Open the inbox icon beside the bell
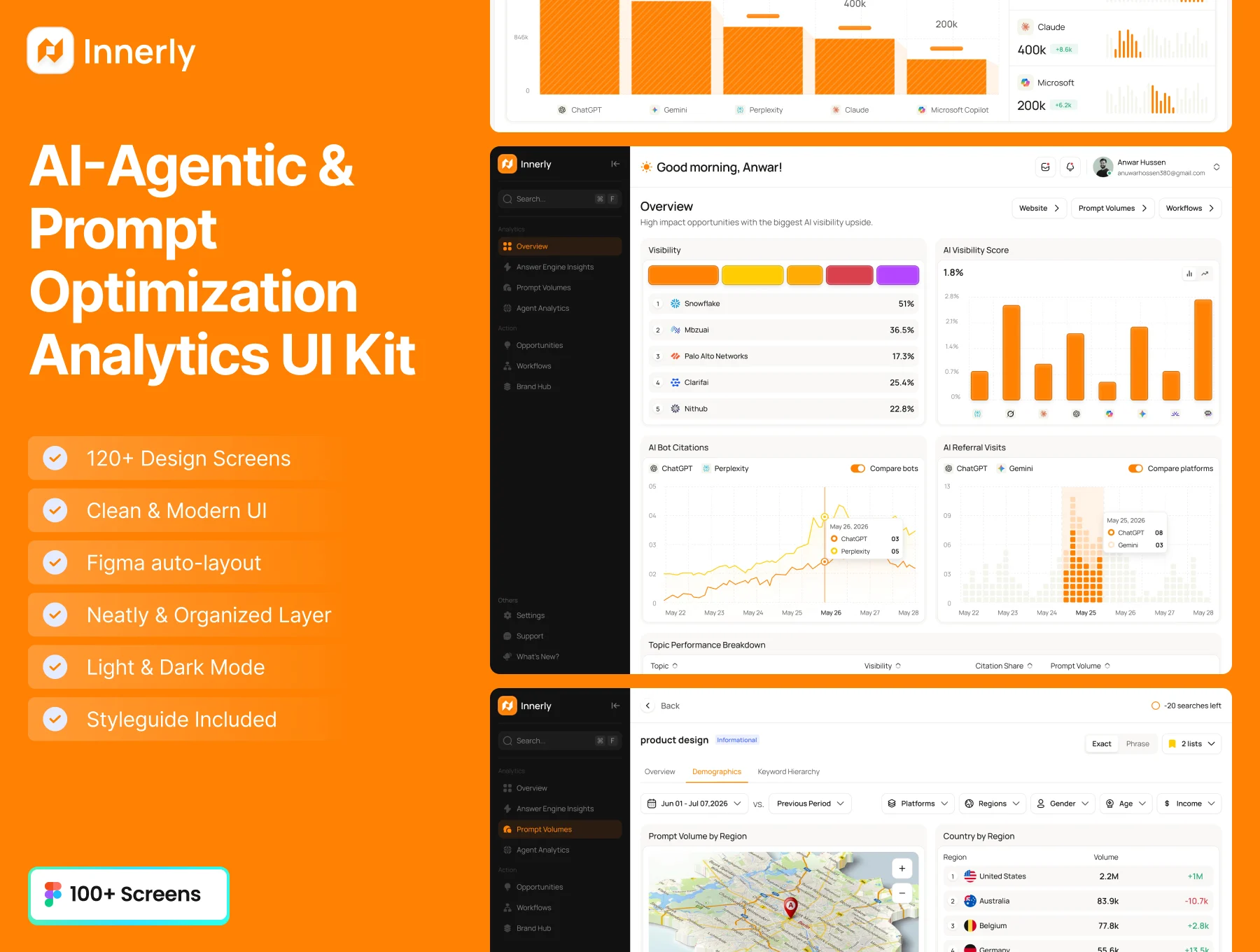1260x952 pixels. [1045, 167]
